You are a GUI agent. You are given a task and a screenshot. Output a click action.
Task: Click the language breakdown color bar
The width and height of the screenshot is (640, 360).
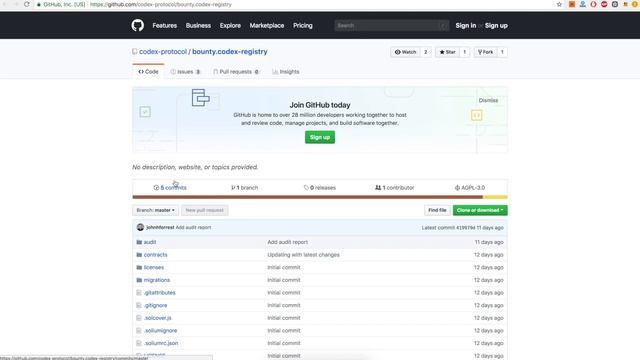[320, 197]
